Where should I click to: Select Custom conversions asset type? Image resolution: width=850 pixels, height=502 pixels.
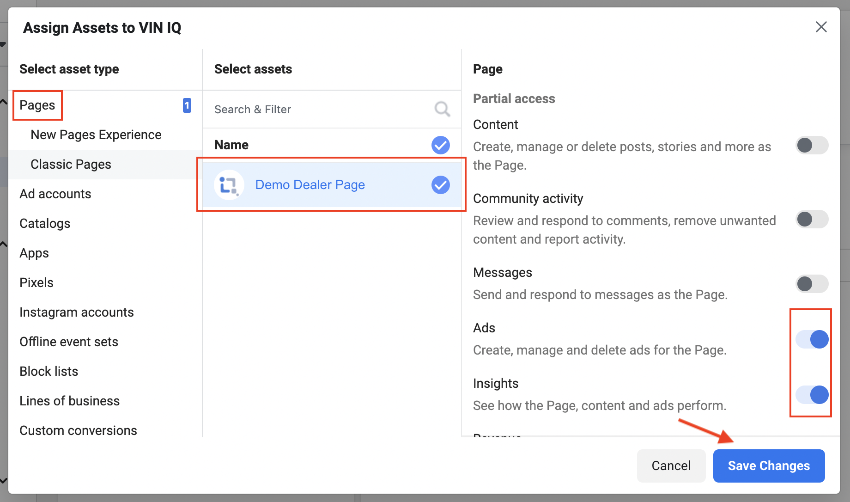(x=78, y=430)
